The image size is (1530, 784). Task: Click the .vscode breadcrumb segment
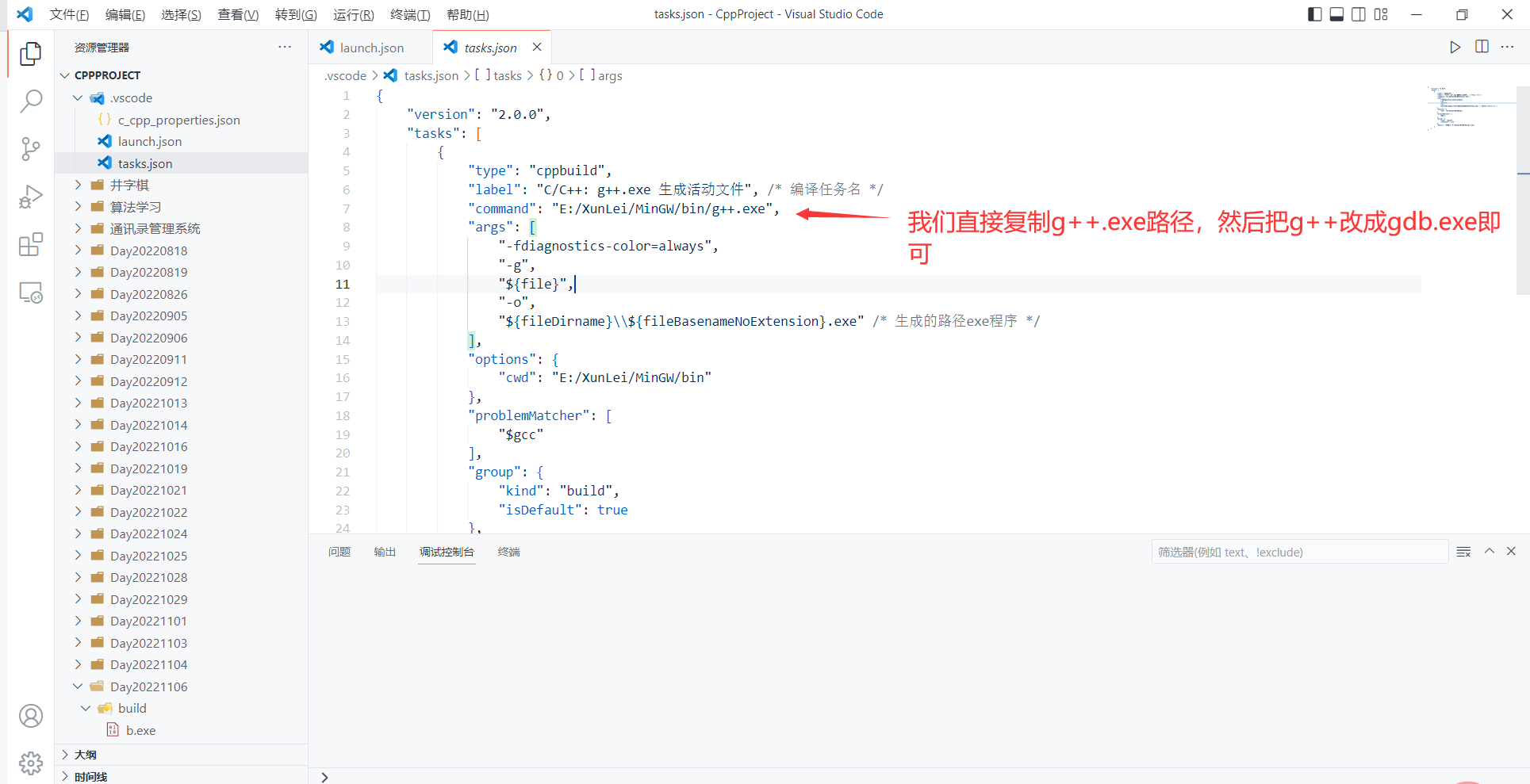pos(346,75)
